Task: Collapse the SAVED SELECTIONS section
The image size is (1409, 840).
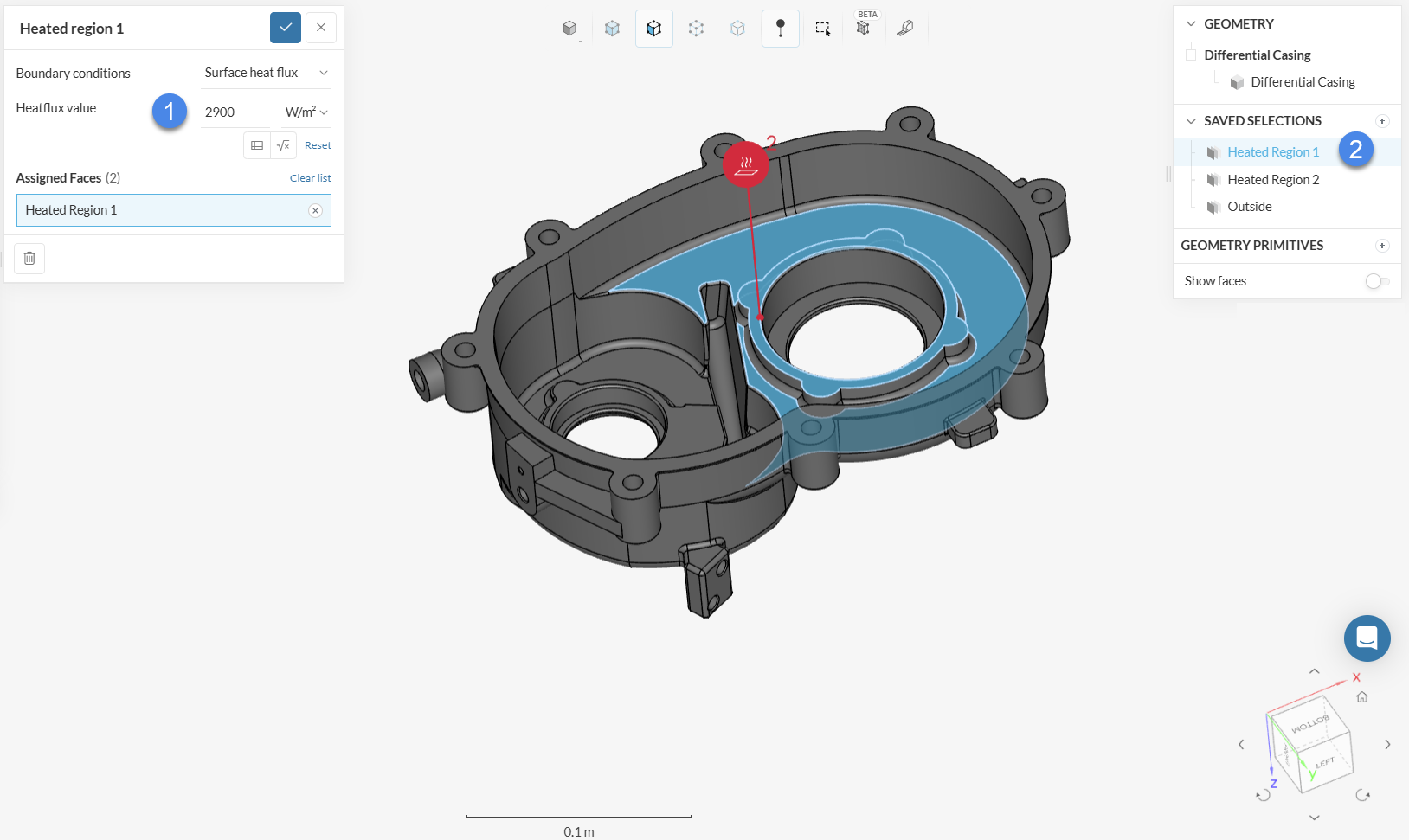Action: tap(1191, 121)
